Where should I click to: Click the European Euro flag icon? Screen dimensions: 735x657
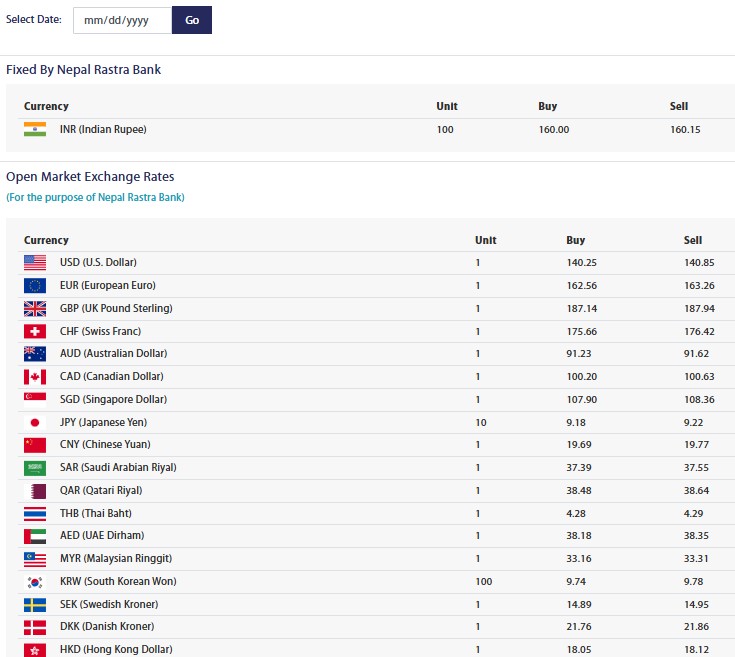point(35,286)
